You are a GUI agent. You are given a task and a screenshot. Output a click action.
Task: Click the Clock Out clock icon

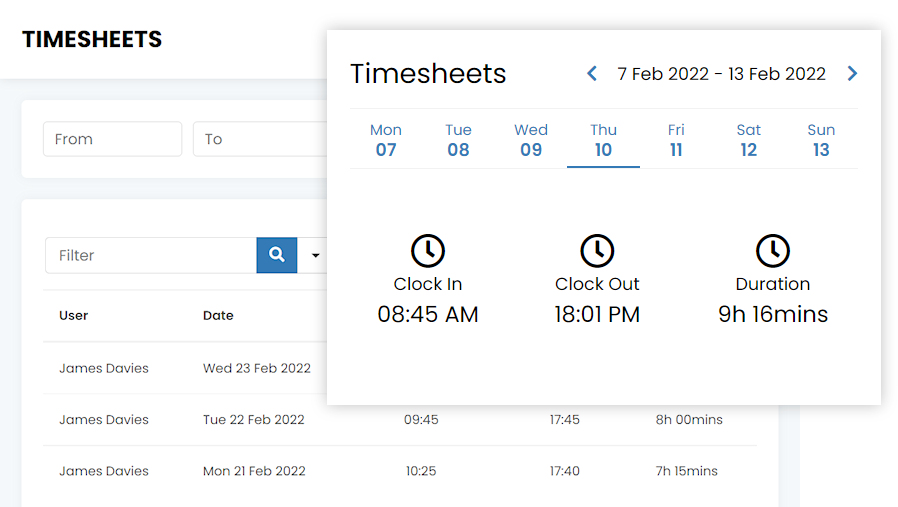[x=597, y=250]
